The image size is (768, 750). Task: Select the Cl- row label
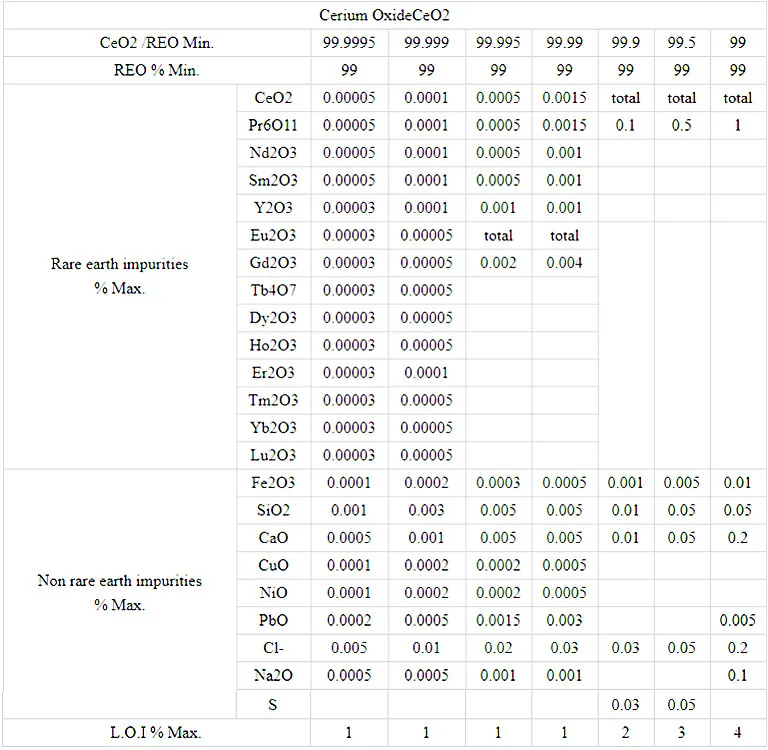(x=273, y=648)
